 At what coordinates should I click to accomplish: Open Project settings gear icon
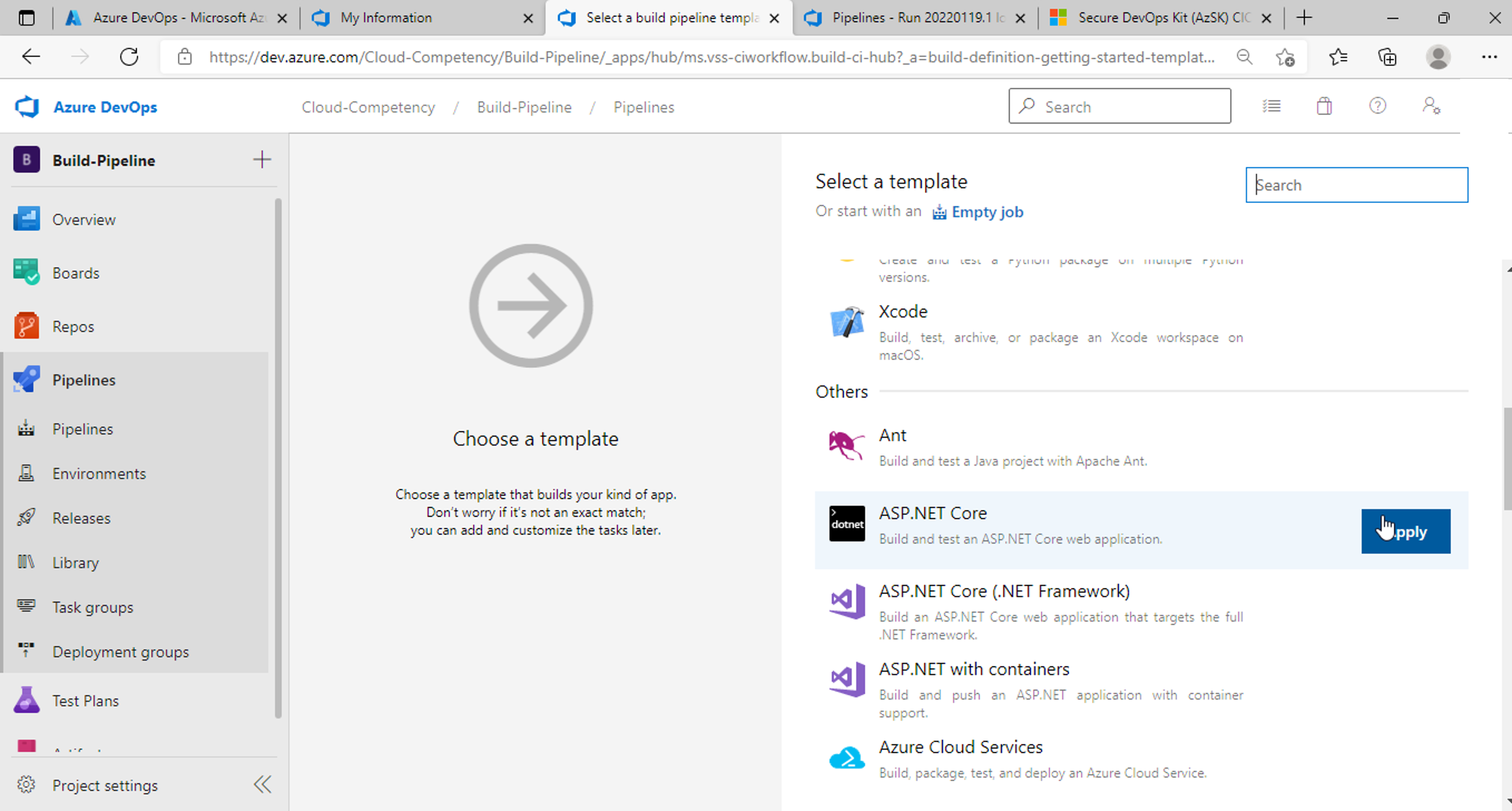tap(26, 785)
